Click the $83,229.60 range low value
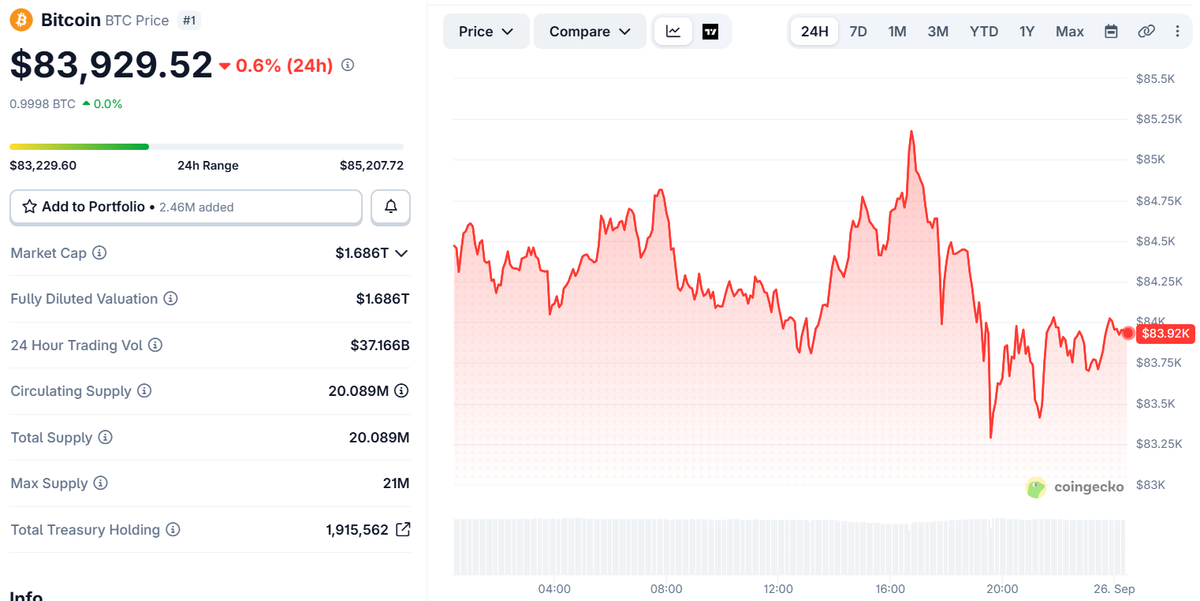The image size is (1200, 601). pyautogui.click(x=43, y=166)
